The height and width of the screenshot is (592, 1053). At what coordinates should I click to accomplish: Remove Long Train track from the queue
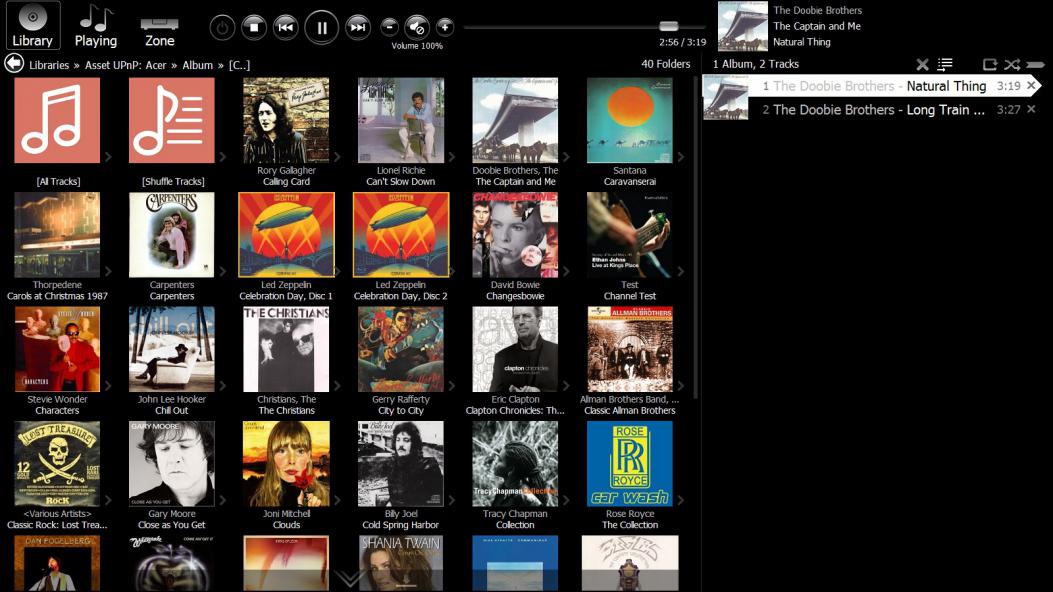pyautogui.click(x=1031, y=110)
